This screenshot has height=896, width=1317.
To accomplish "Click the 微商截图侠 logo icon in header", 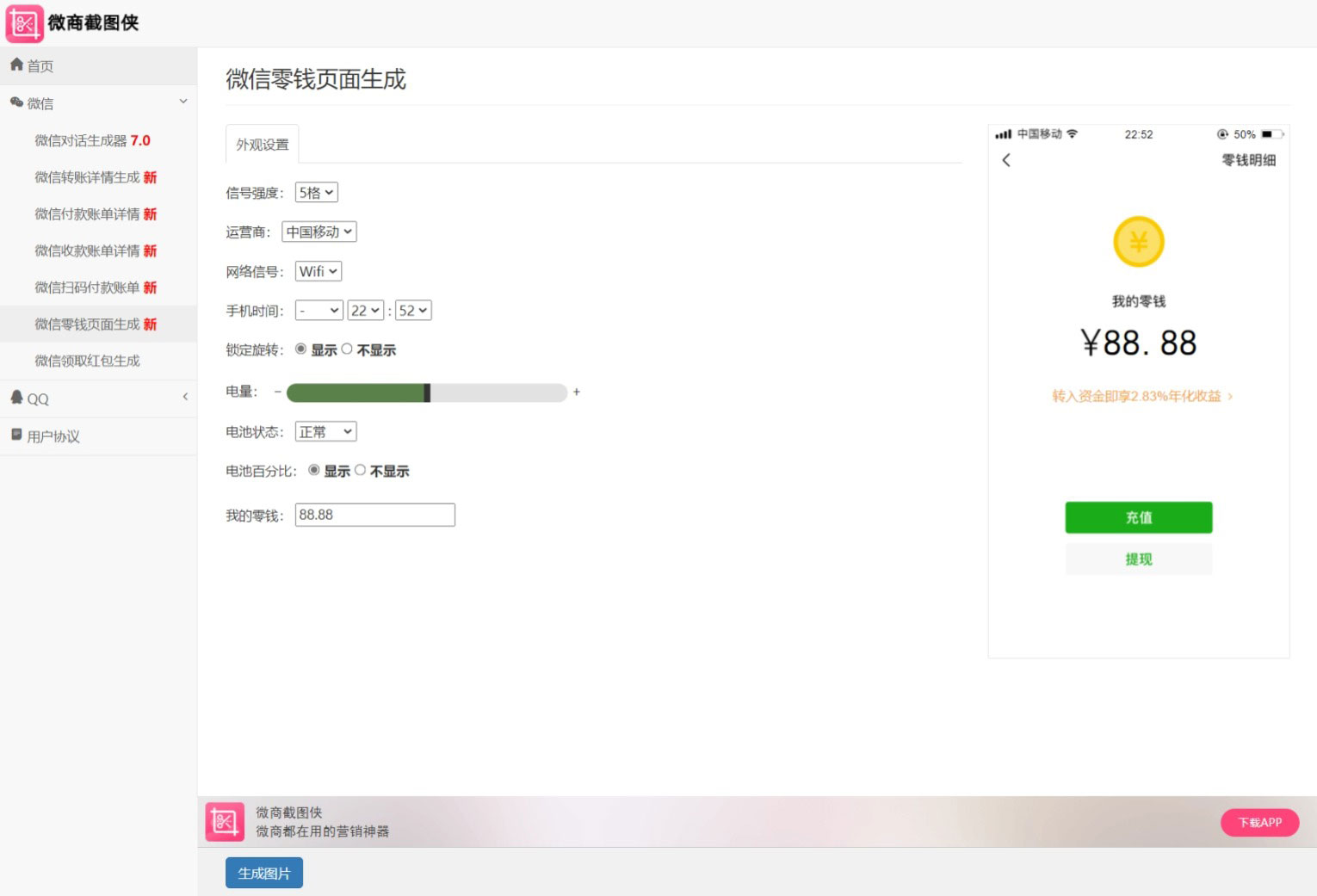I will click(x=24, y=23).
